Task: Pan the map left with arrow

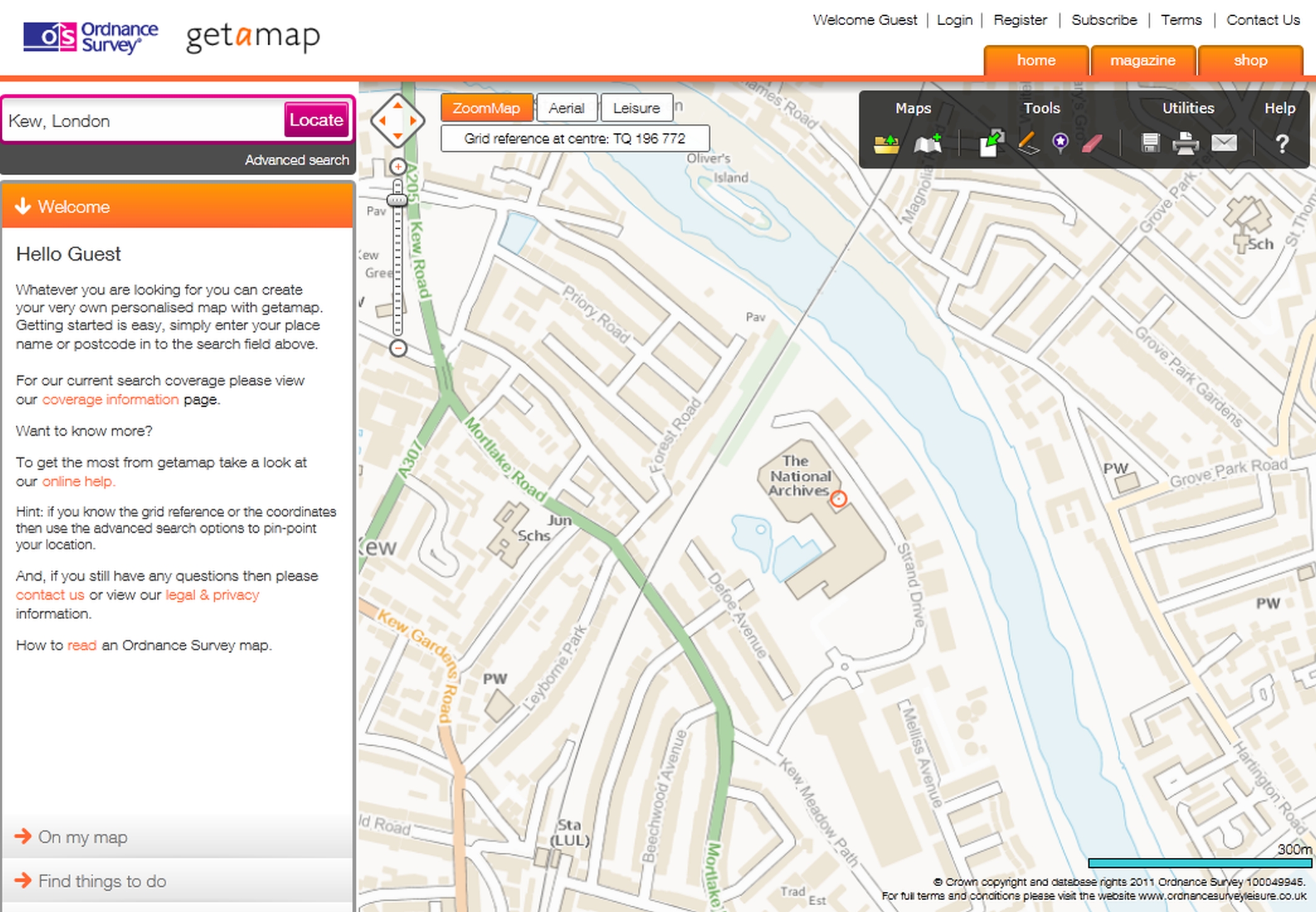Action: (x=382, y=121)
